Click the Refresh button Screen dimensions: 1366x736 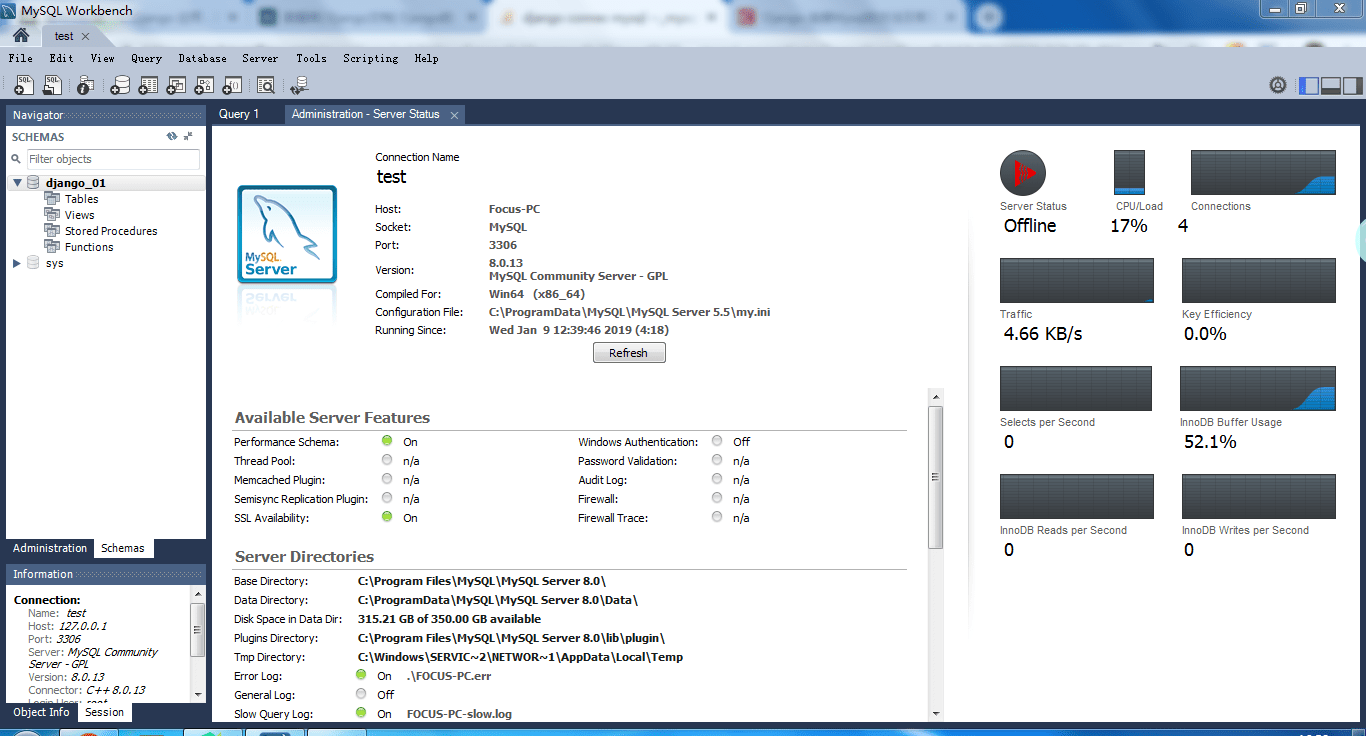[x=629, y=353]
